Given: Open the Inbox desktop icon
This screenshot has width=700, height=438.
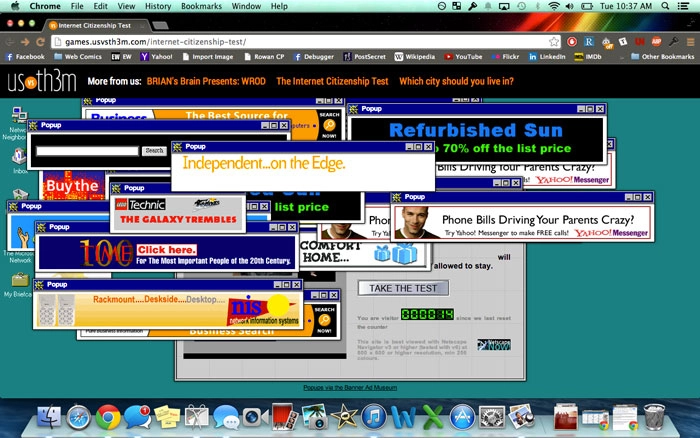Looking at the screenshot, I should coord(19,161).
